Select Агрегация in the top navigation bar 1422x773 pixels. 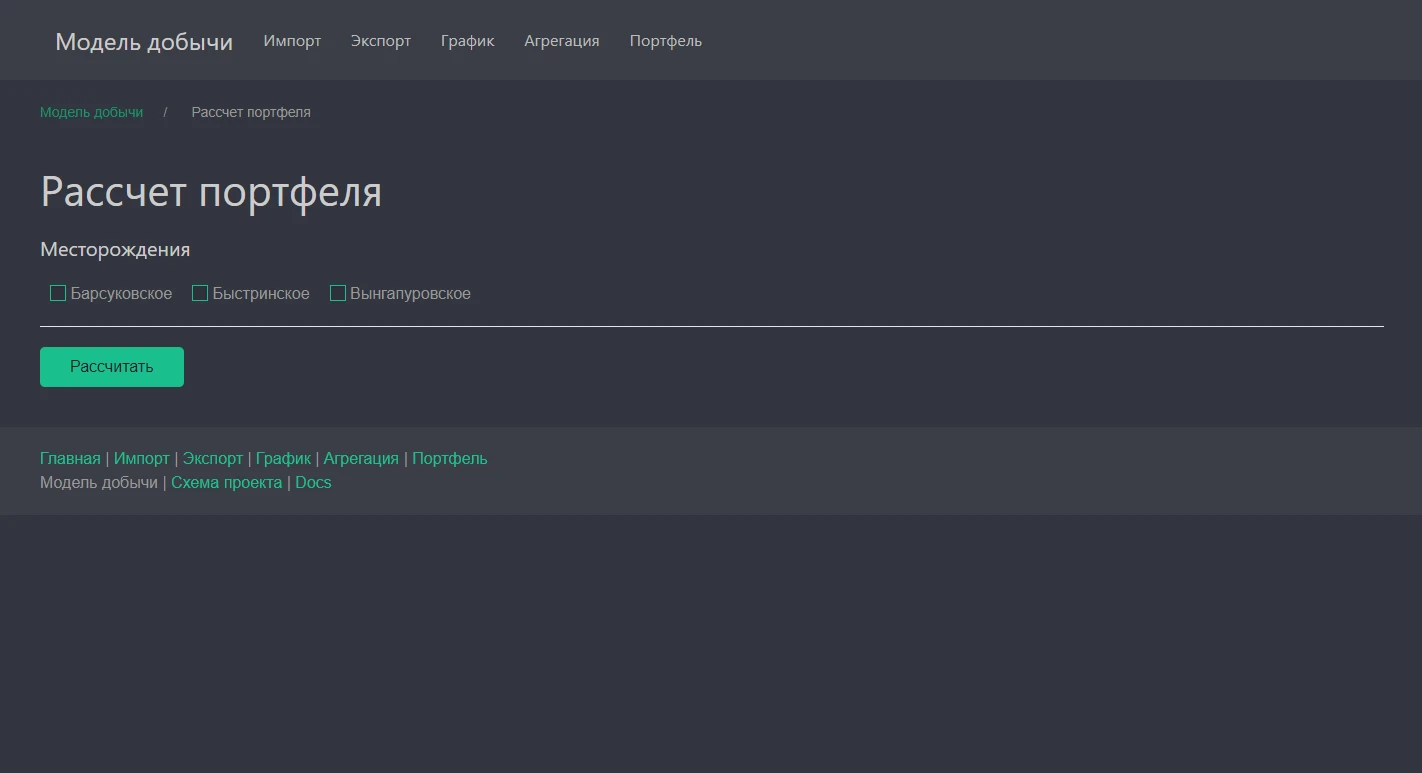[561, 41]
